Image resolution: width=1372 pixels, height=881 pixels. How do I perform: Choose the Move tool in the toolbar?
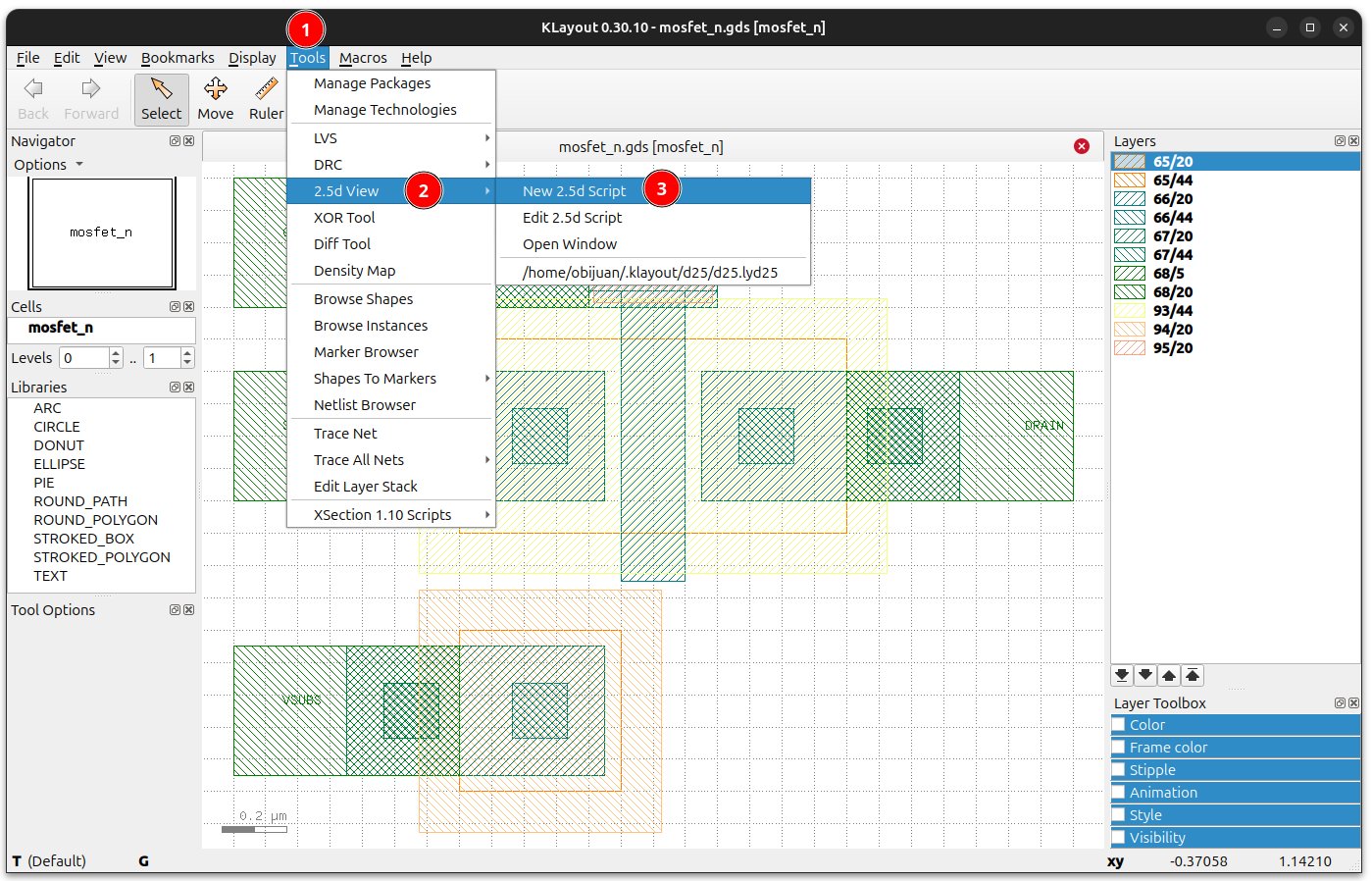pos(216,99)
